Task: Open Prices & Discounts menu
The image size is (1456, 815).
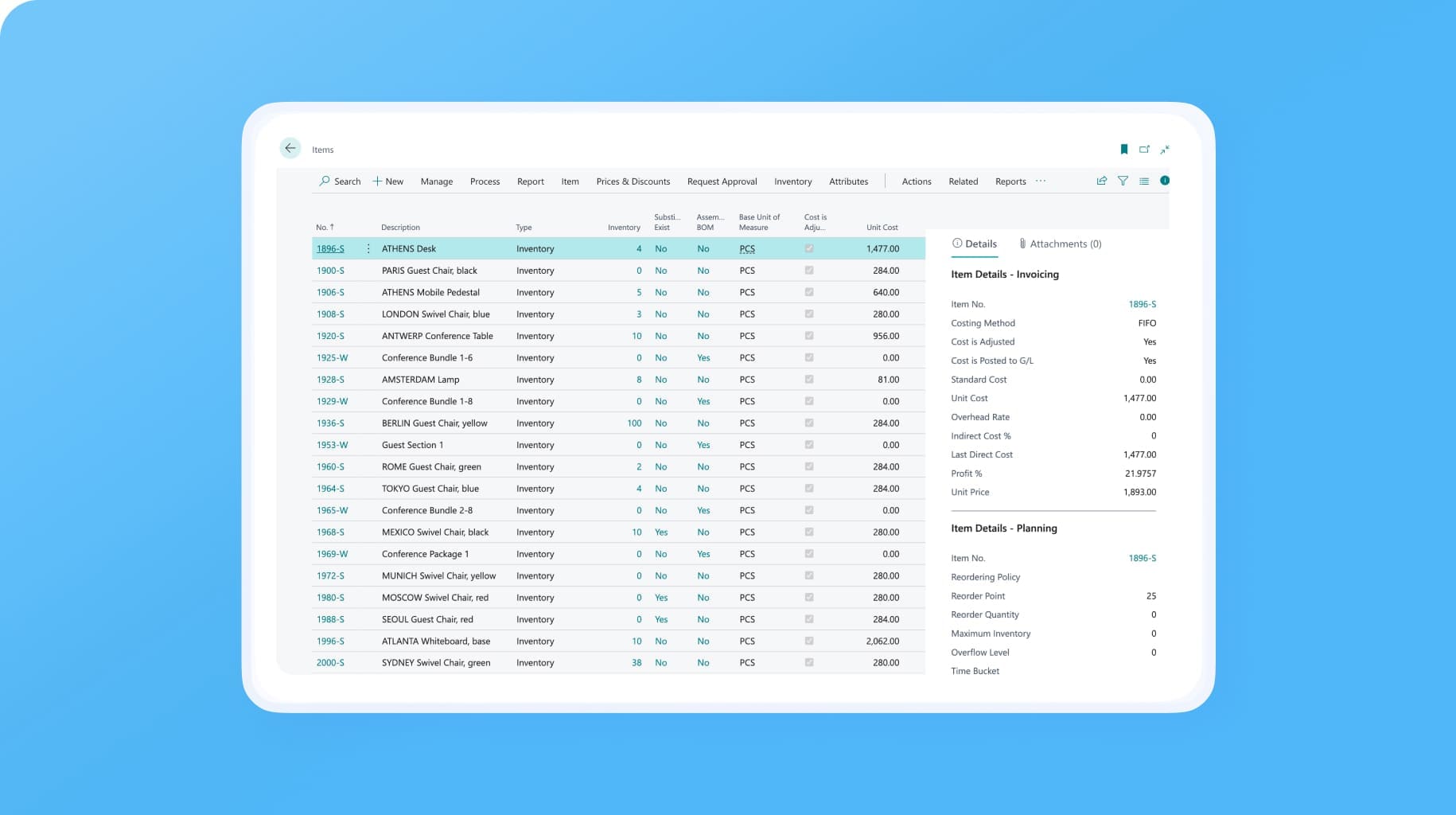Action: (633, 181)
